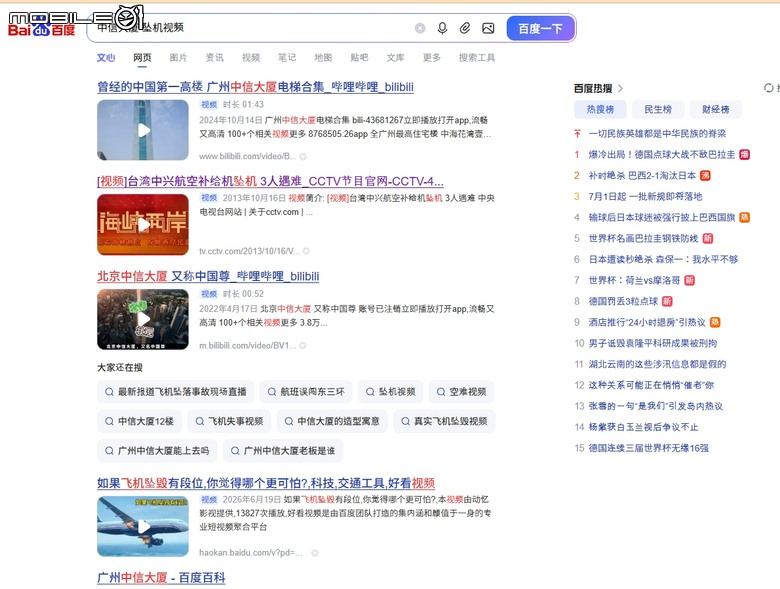Select the 热搜榜 tab
Viewport: 780px width, 589px height.
pos(600,109)
